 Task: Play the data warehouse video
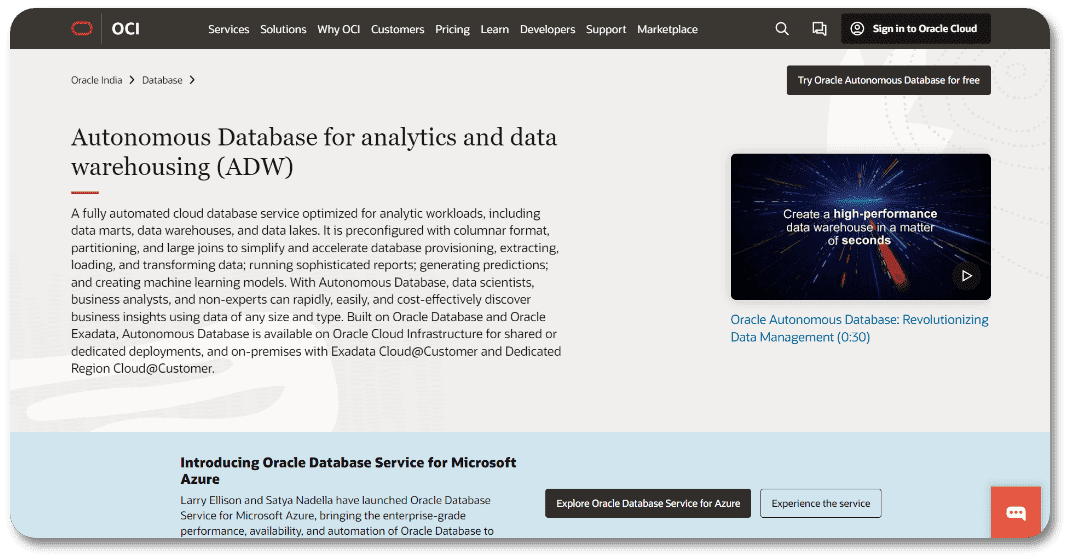pos(966,276)
